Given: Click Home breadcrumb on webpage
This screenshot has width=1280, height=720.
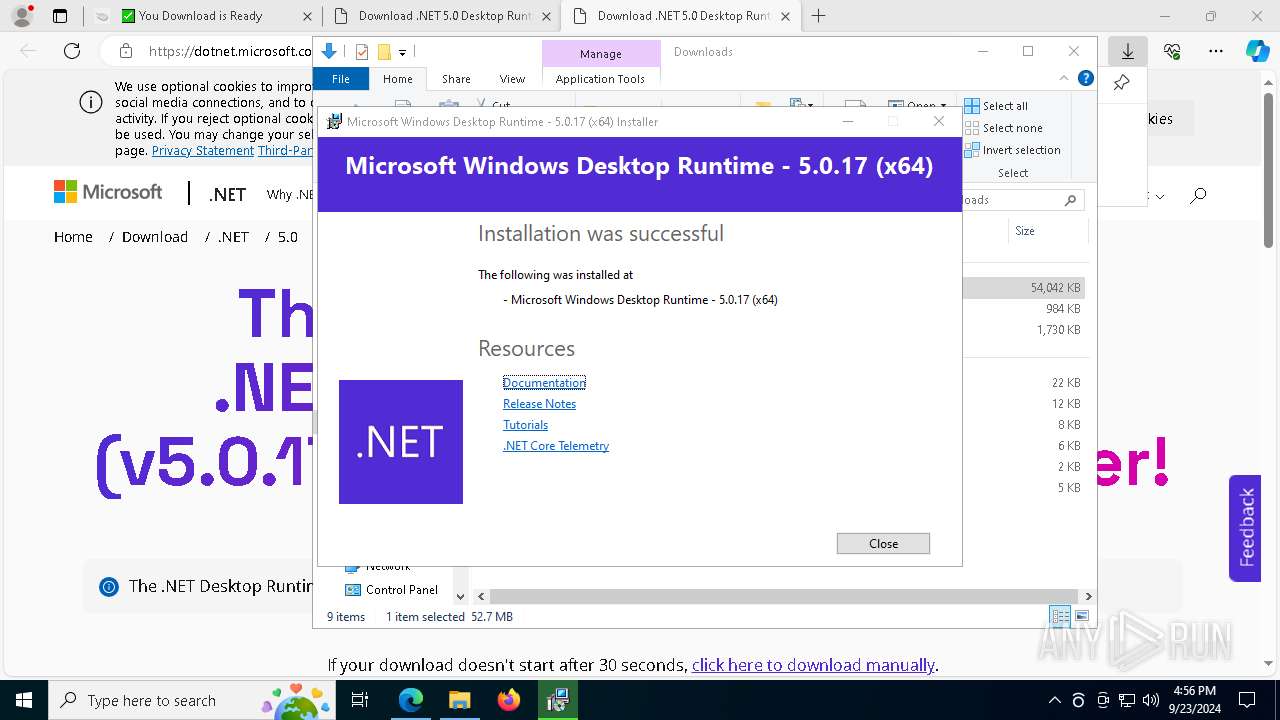Looking at the screenshot, I should point(73,237).
